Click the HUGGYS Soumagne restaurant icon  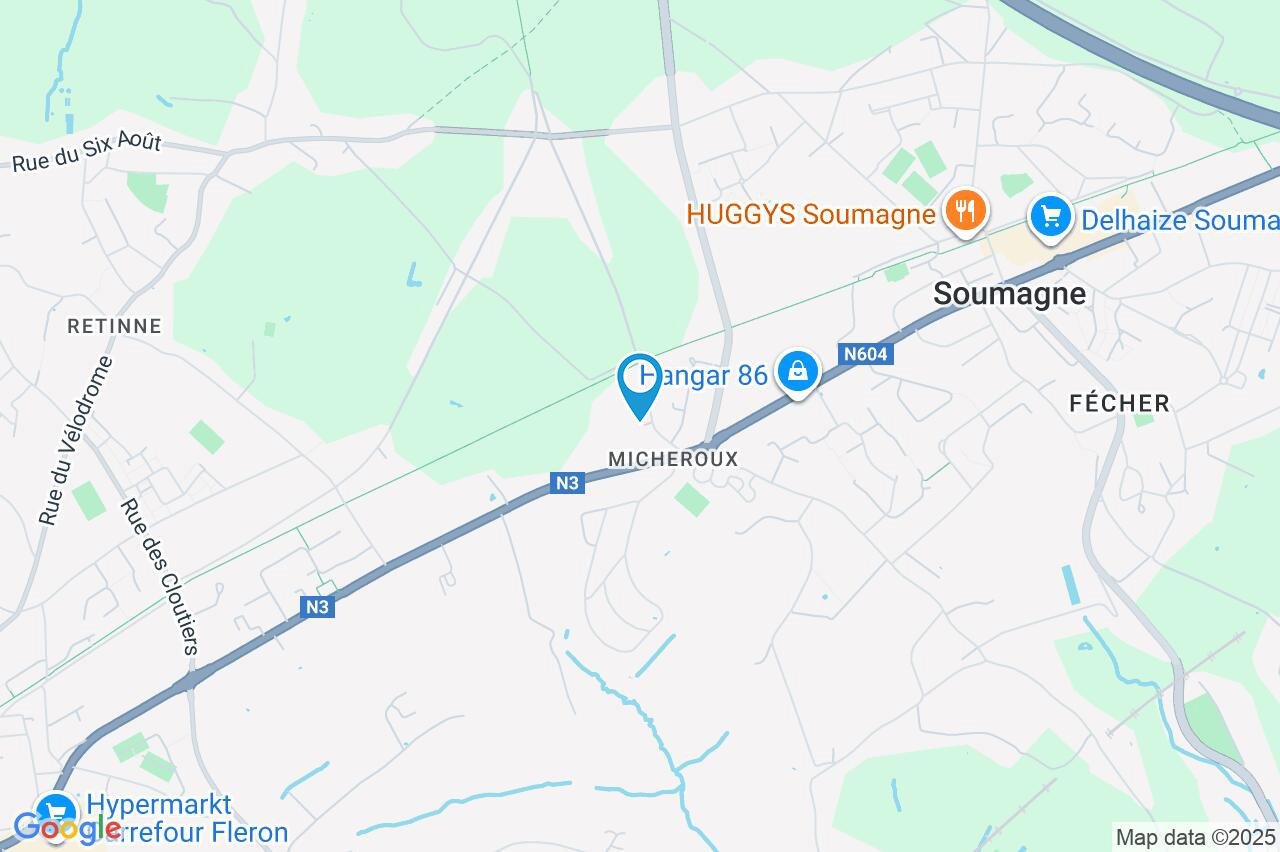point(965,211)
